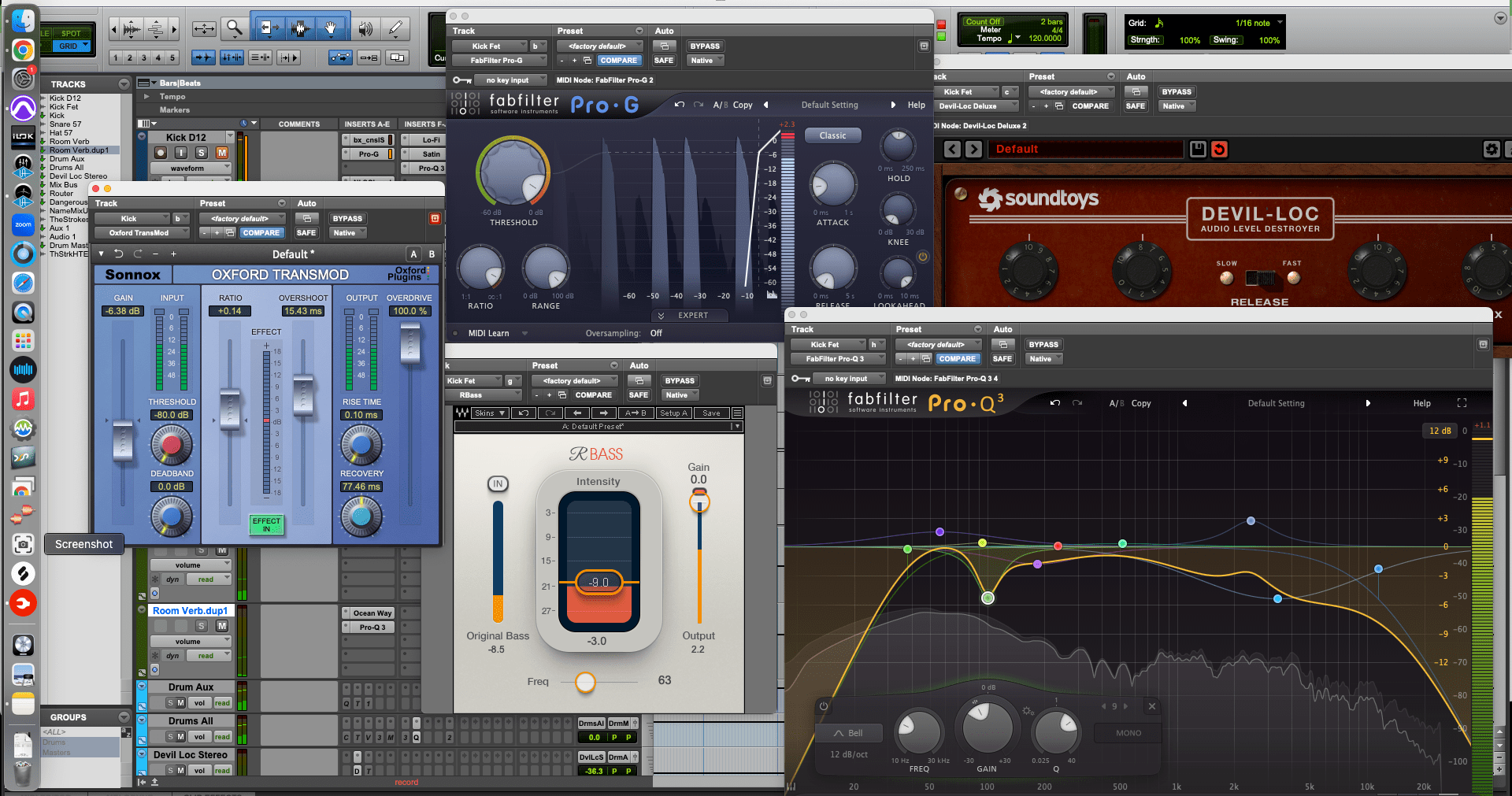
Task: Toggle Automation Follows Edit button
Action: tap(340, 57)
